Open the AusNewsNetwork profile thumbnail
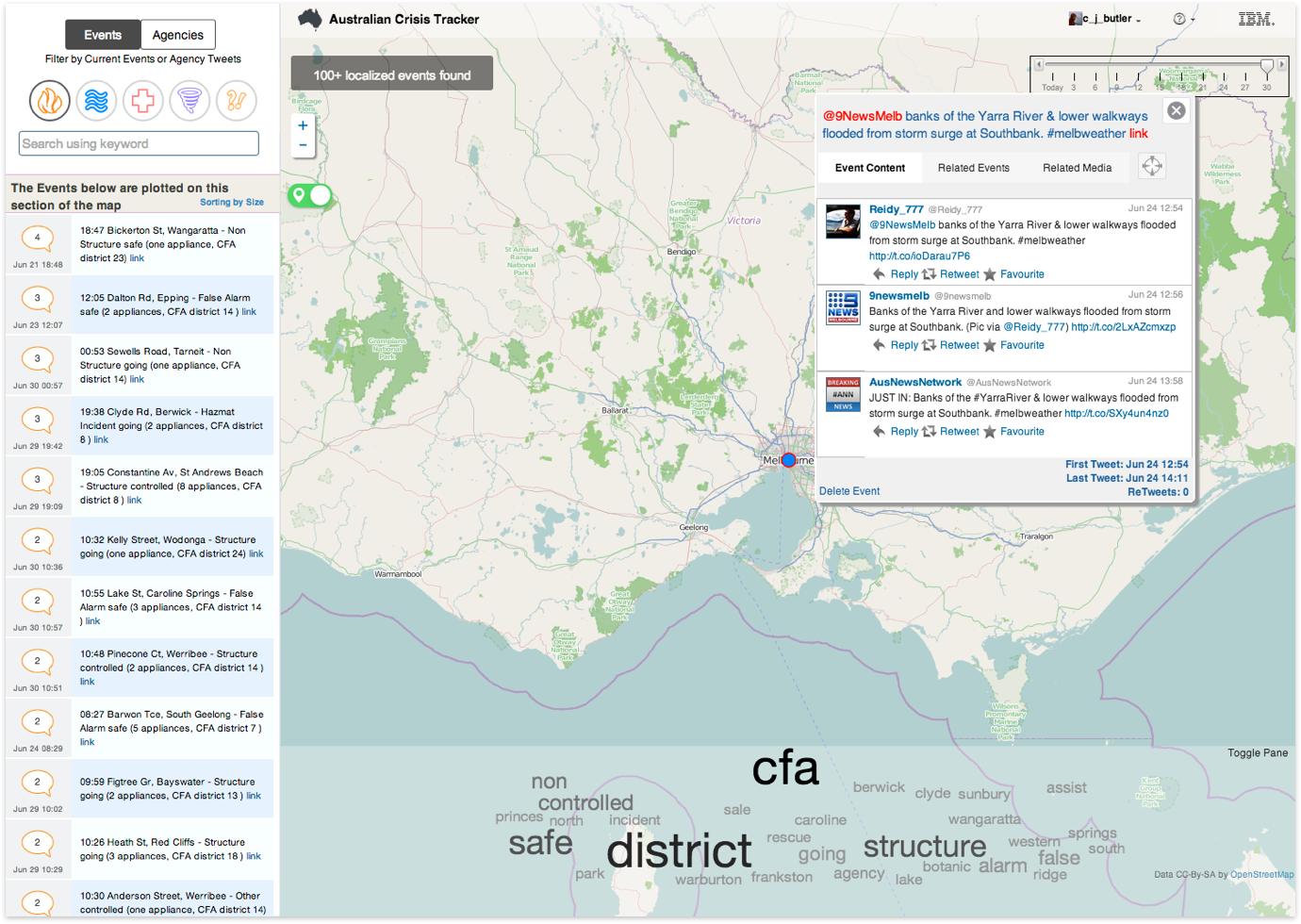1301x924 pixels. (x=843, y=394)
